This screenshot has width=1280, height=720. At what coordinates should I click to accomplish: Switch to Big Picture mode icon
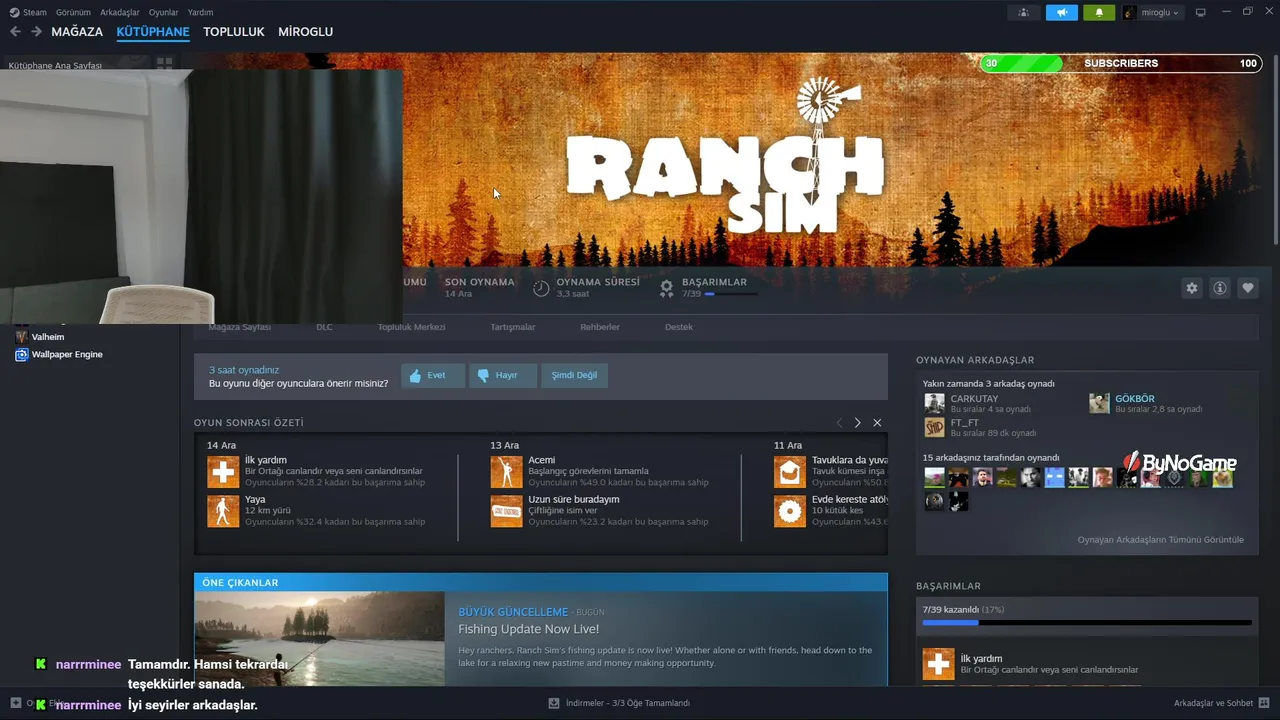1201,12
